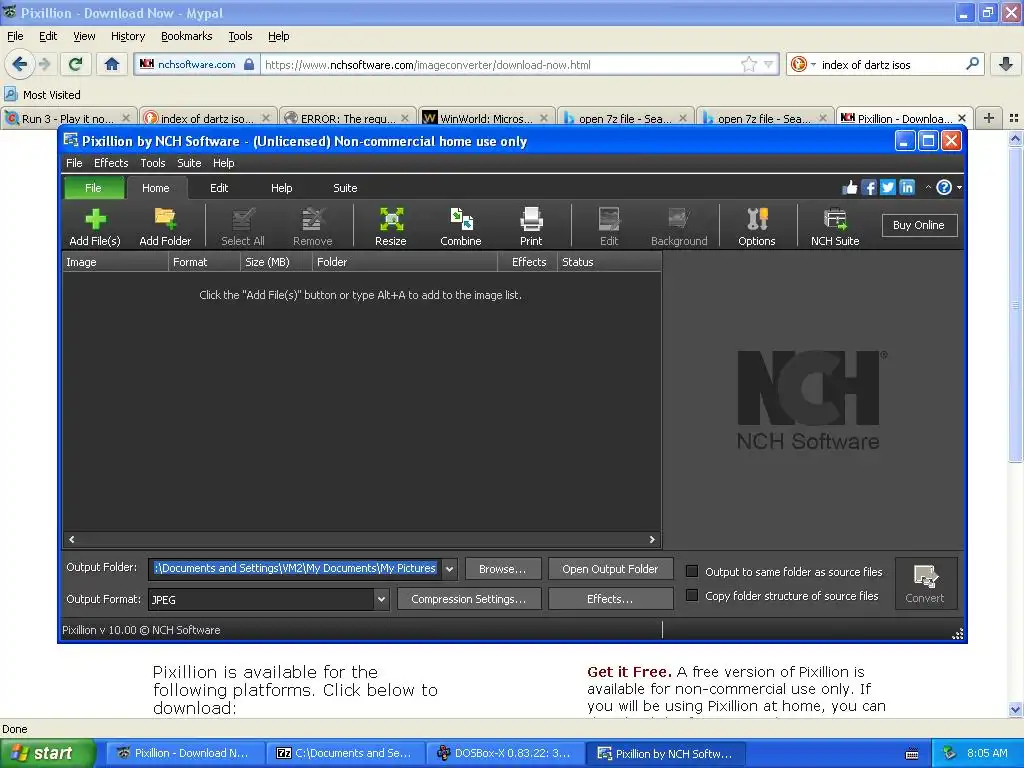Open the browser Downloads arrow
Viewport: 1024px width, 768px height.
1006,64
